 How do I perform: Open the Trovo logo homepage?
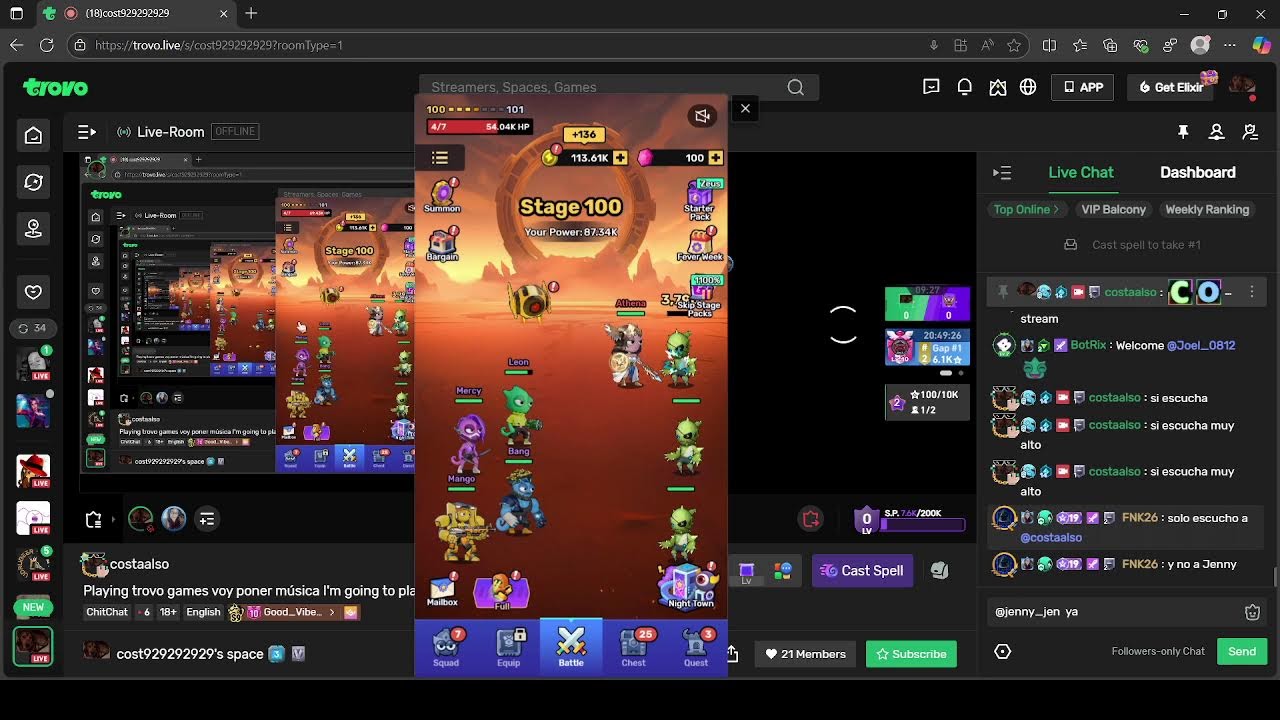(x=56, y=87)
